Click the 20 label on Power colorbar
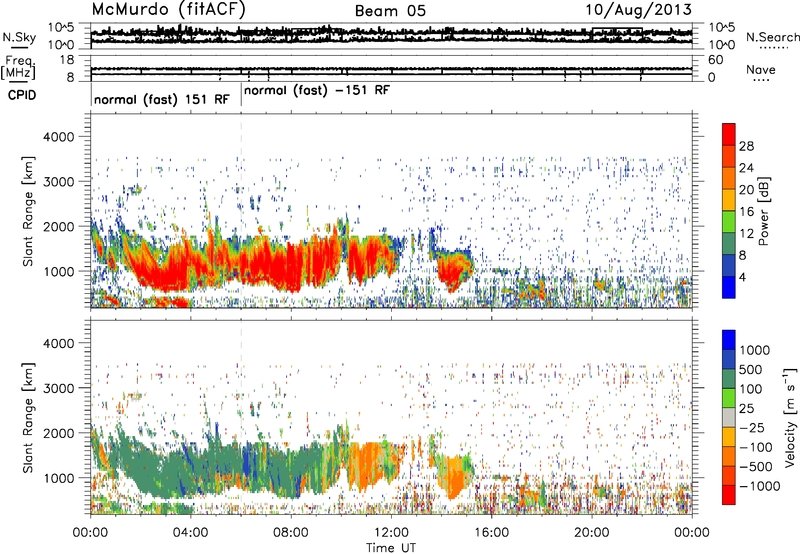 click(x=746, y=190)
